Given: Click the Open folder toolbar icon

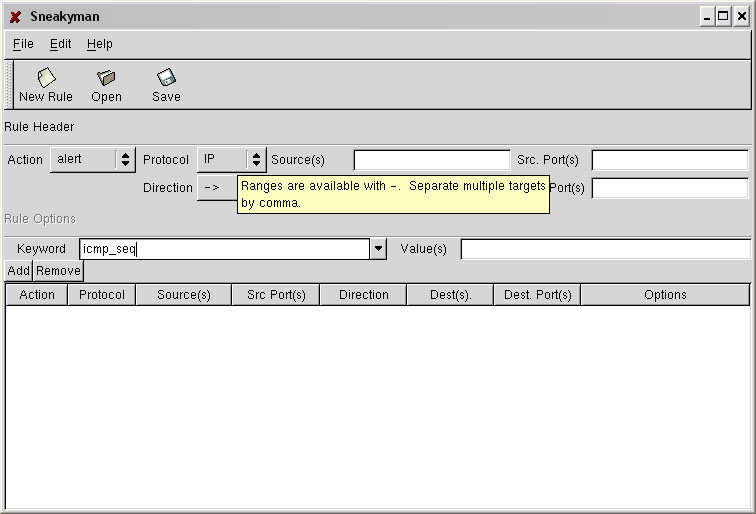Looking at the screenshot, I should click(106, 78).
